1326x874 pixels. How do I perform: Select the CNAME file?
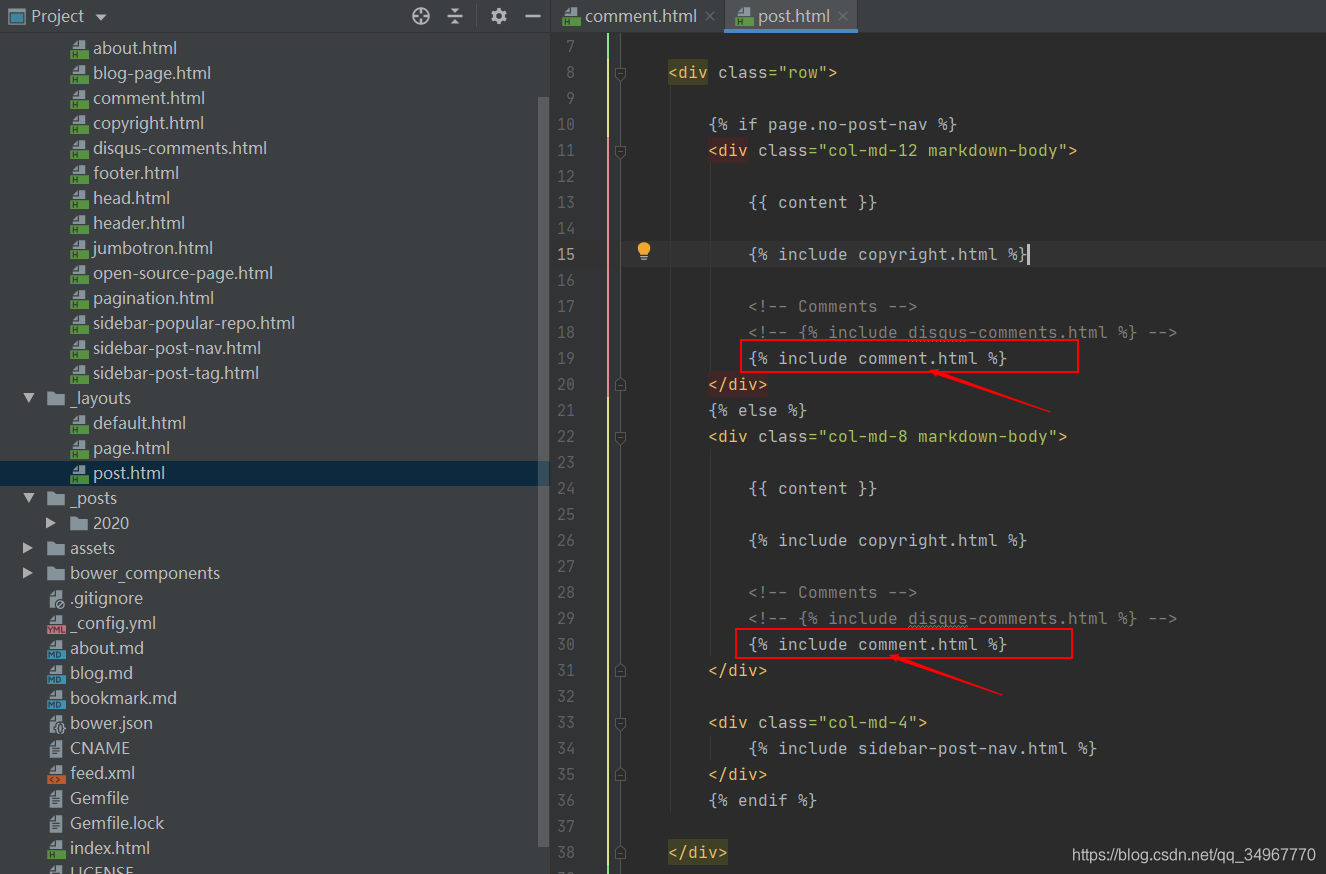(x=100, y=748)
